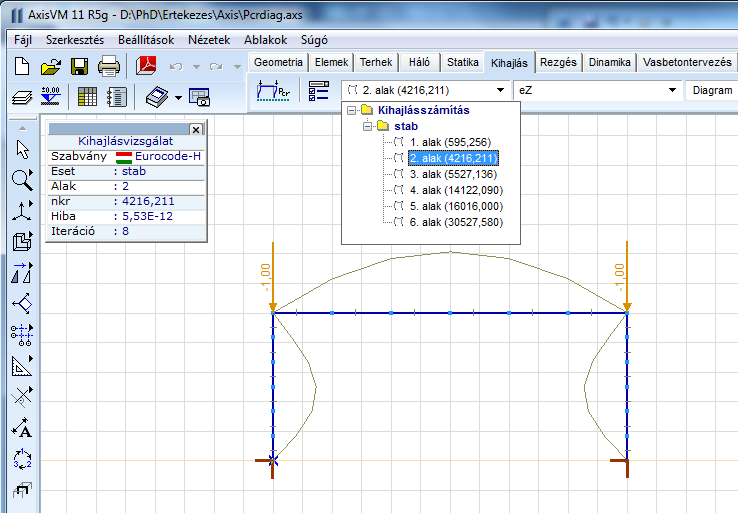Select the arrow selection tool
This screenshot has width=738, height=513.
(x=22, y=149)
